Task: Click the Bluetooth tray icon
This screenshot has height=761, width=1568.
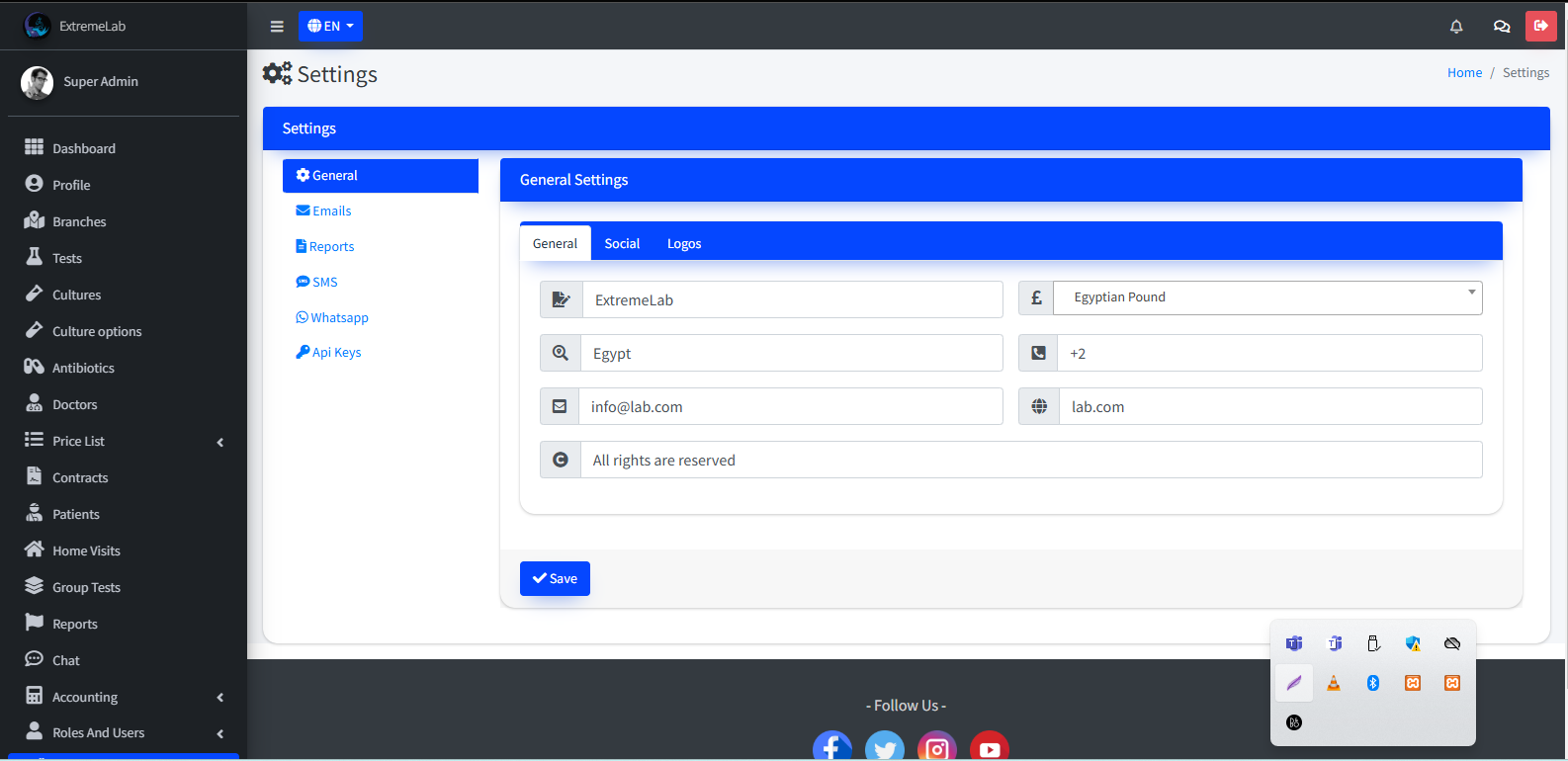Action: point(1373,683)
